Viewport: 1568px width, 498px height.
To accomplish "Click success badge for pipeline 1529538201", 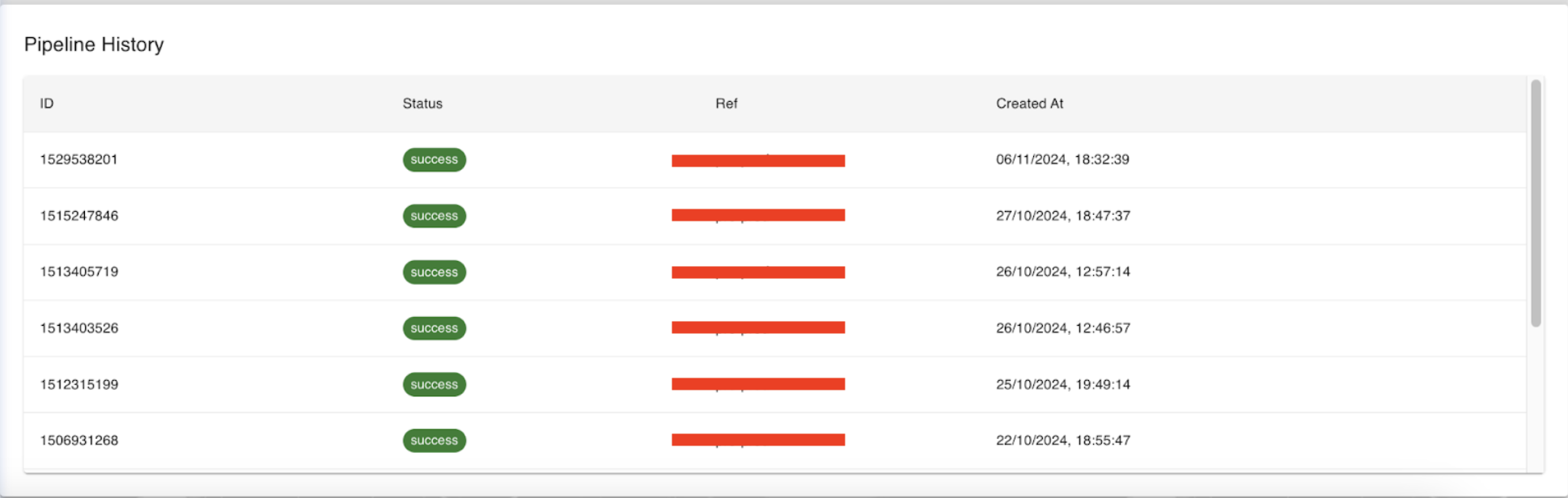I will click(x=434, y=159).
